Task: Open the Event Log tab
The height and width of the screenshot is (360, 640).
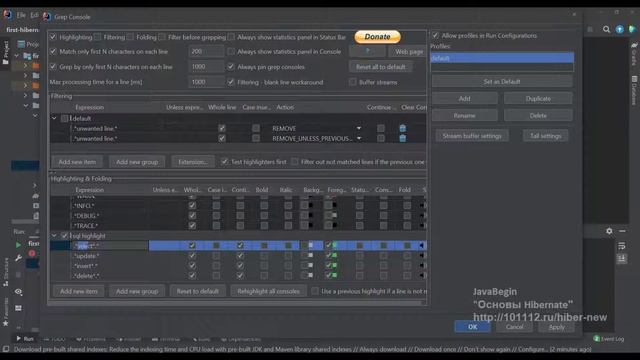Action: [x=609, y=339]
